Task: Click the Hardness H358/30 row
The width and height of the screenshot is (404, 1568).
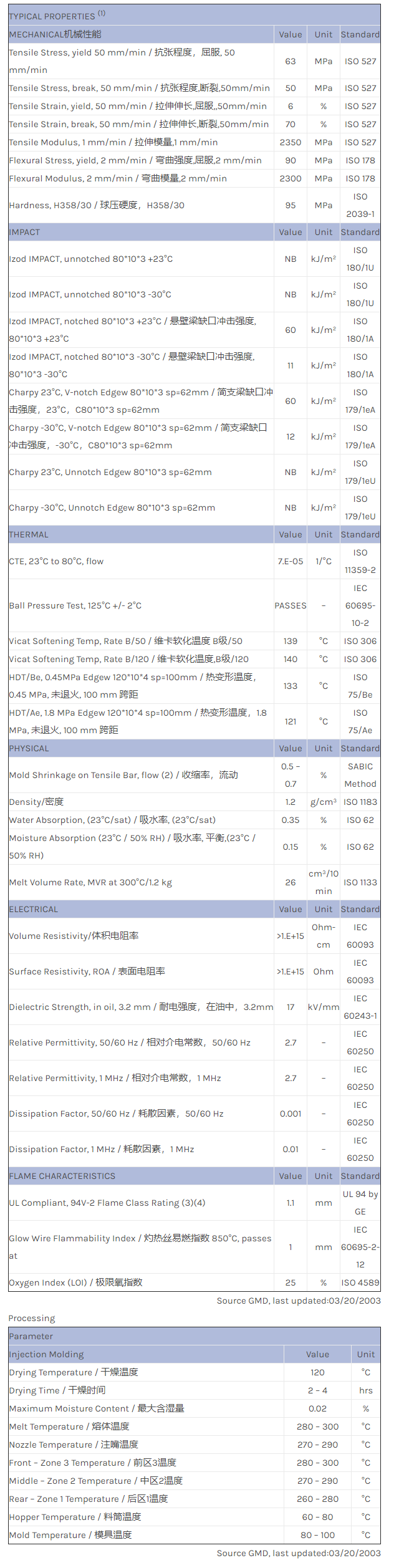Action: [97, 205]
